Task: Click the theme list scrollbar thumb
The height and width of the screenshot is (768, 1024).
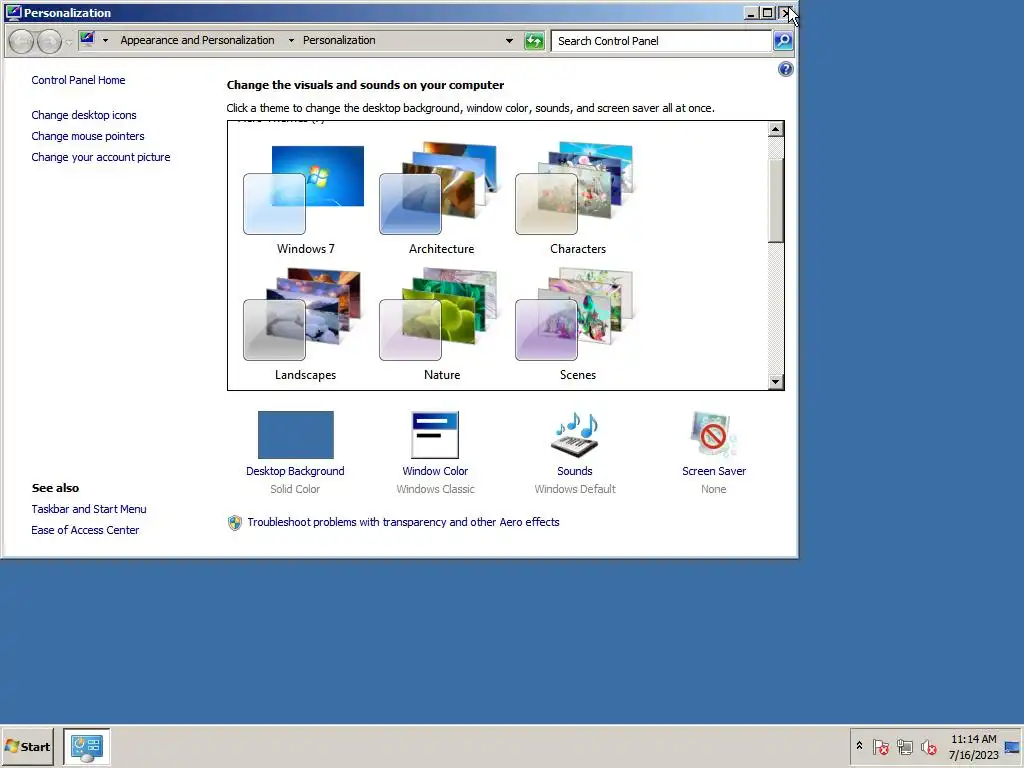Action: coord(775,199)
